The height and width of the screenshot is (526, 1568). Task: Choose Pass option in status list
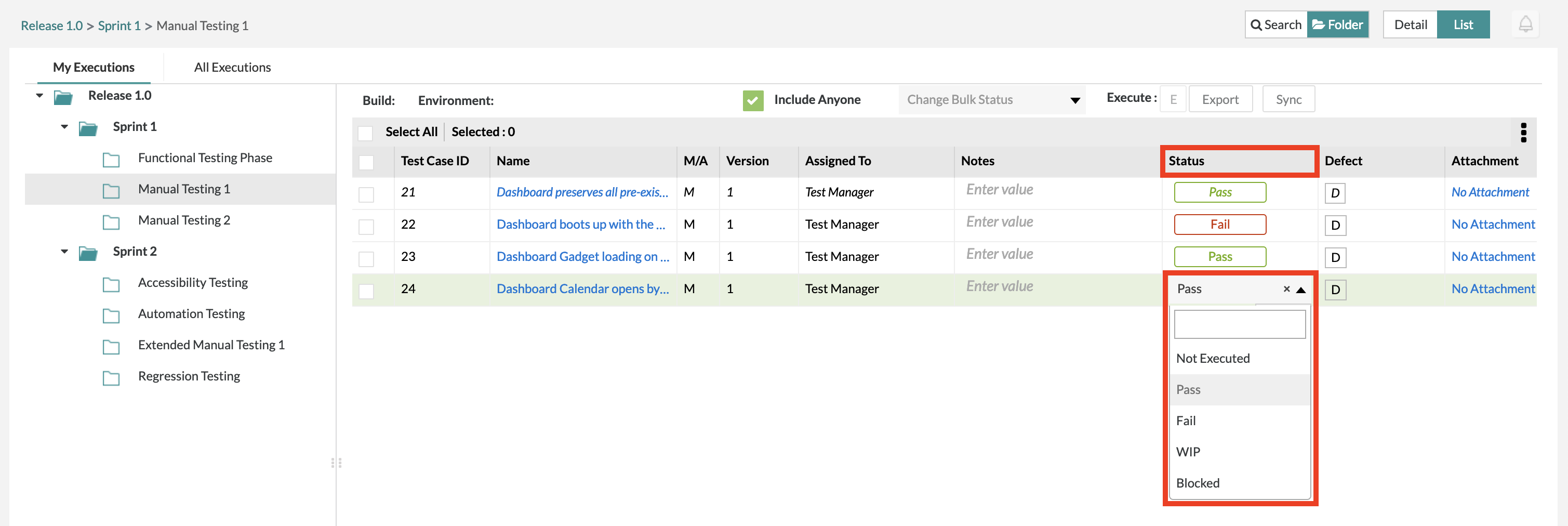(1239, 390)
